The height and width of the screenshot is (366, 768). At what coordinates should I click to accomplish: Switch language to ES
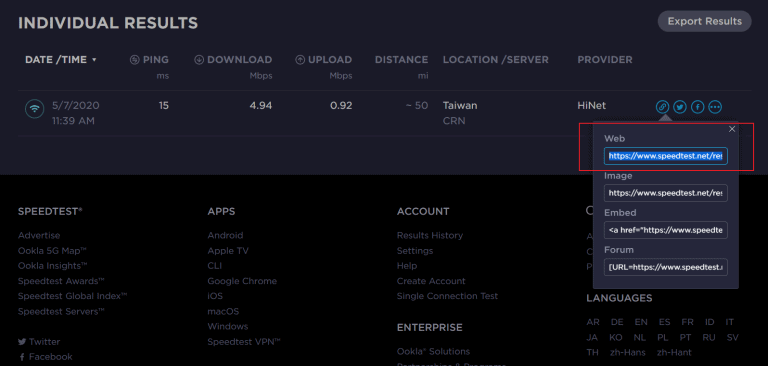pyautogui.click(x=665, y=322)
